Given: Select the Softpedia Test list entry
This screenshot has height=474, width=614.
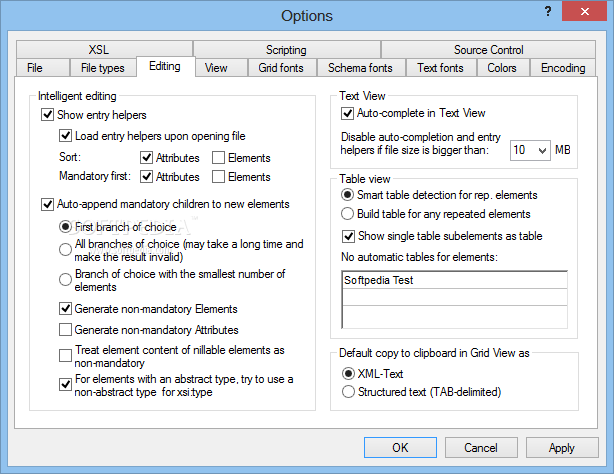Looking at the screenshot, I should click(x=455, y=280).
